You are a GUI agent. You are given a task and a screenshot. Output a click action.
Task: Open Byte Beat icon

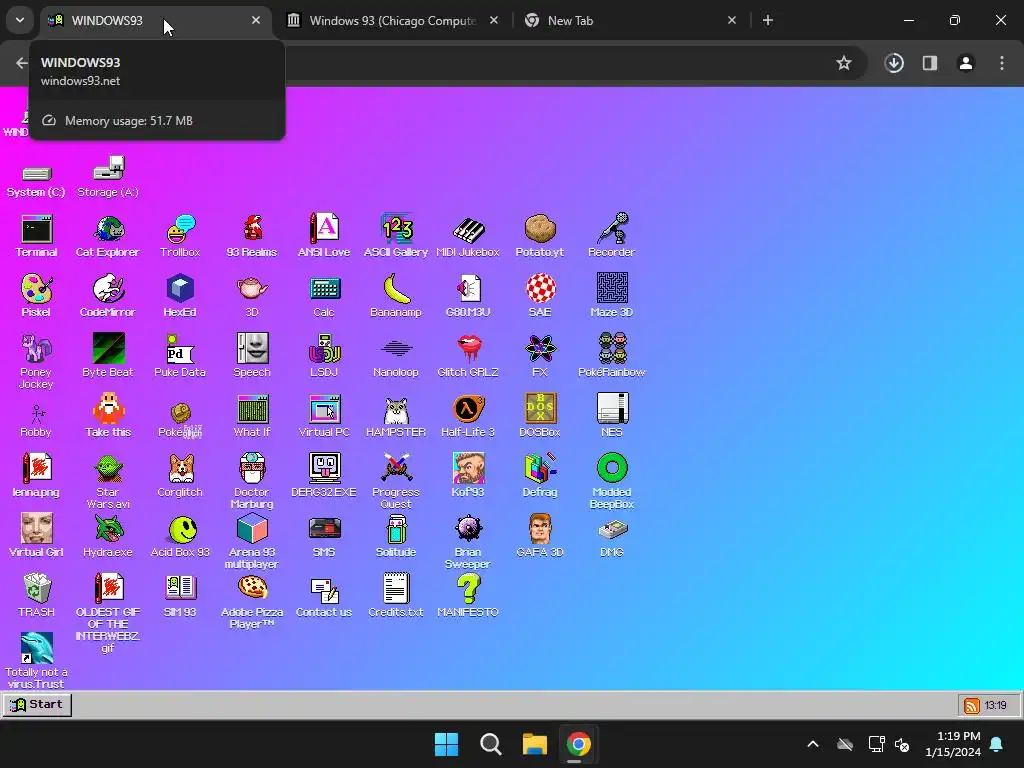(108, 356)
